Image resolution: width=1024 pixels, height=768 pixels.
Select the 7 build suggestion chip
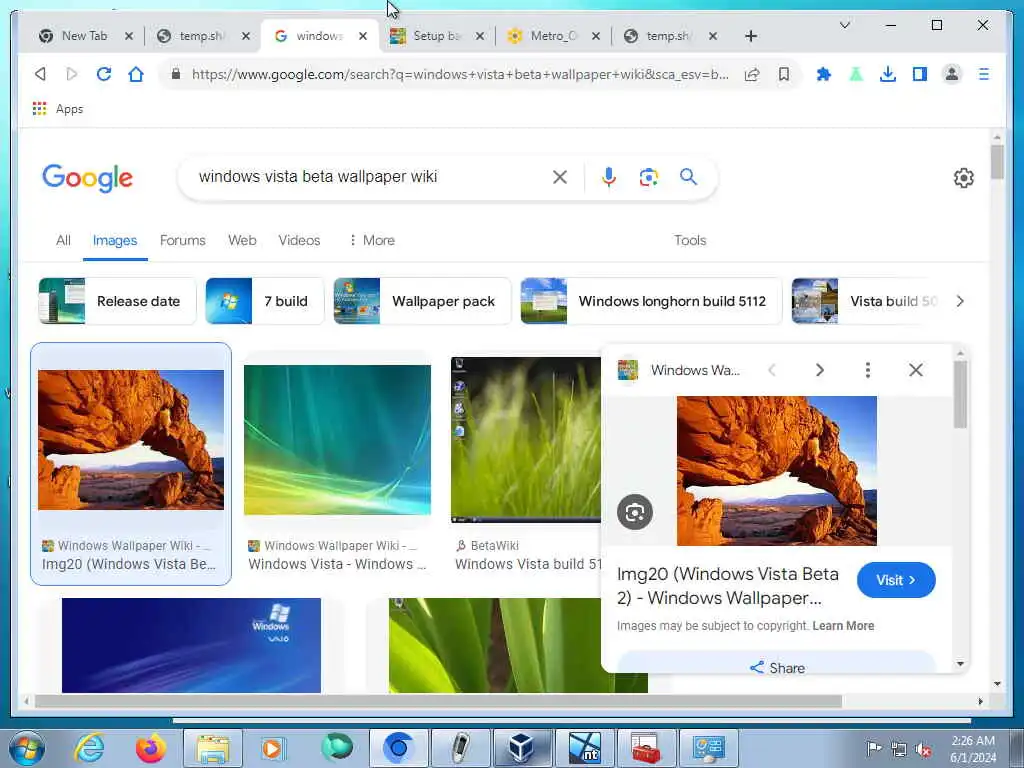[x=264, y=301]
